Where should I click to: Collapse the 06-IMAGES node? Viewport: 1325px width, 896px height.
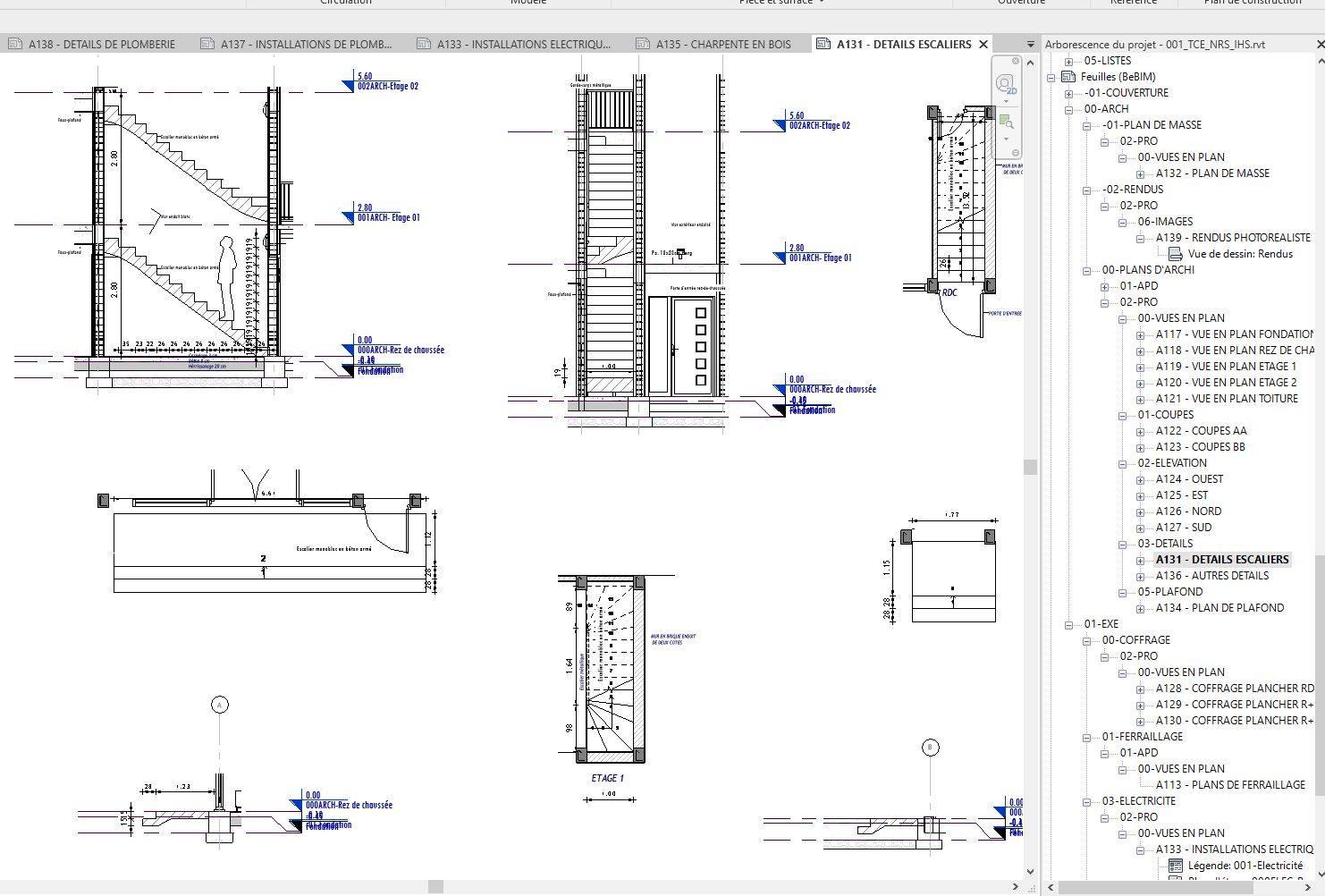pyautogui.click(x=1122, y=222)
